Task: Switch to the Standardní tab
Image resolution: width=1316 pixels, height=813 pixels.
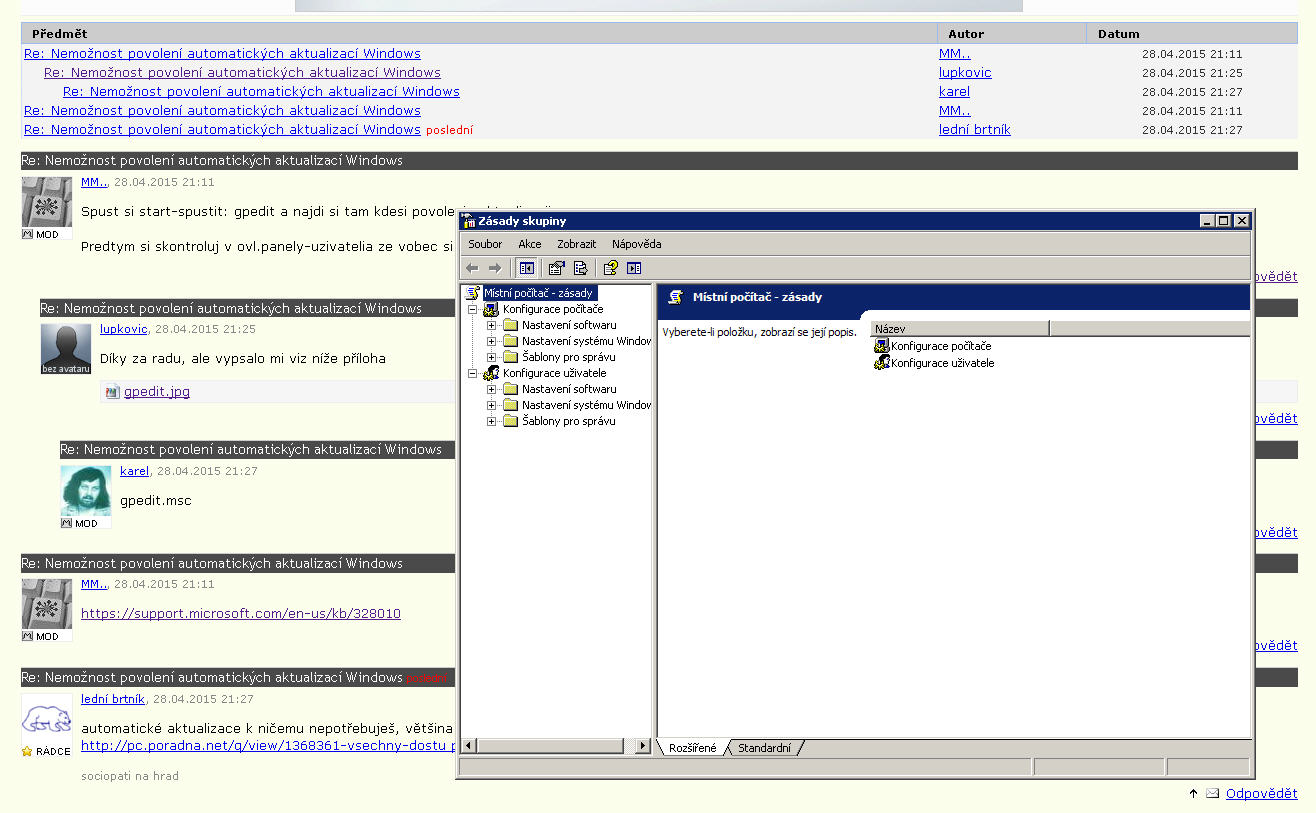Action: coord(764,748)
